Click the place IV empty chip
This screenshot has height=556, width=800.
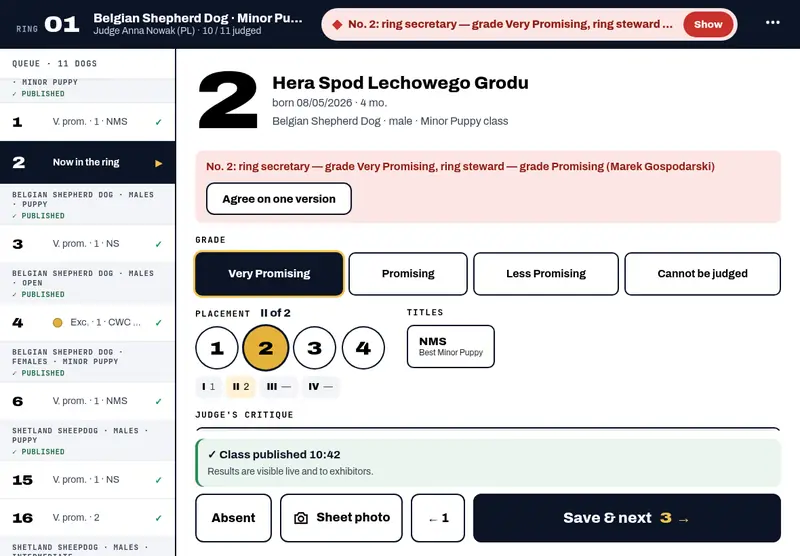click(x=320, y=387)
